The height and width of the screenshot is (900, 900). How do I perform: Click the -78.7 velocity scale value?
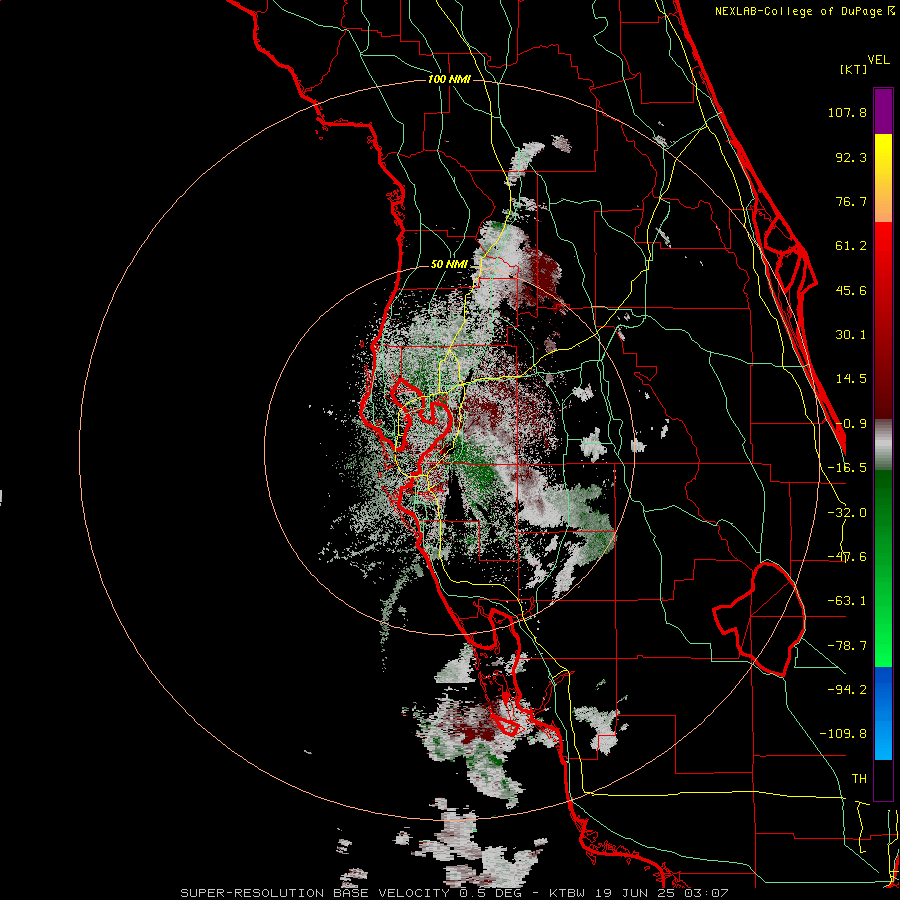pos(847,646)
